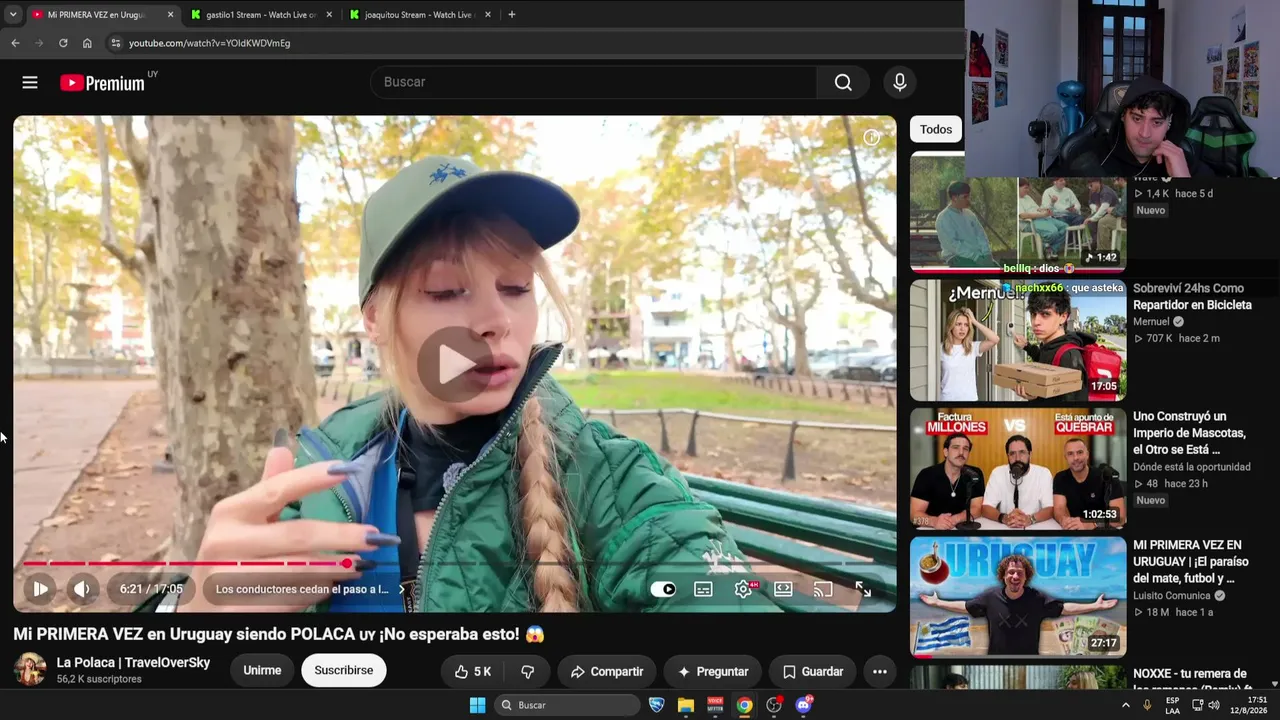Like the video with 5 K likes
1280x720 pixels.
tap(472, 671)
